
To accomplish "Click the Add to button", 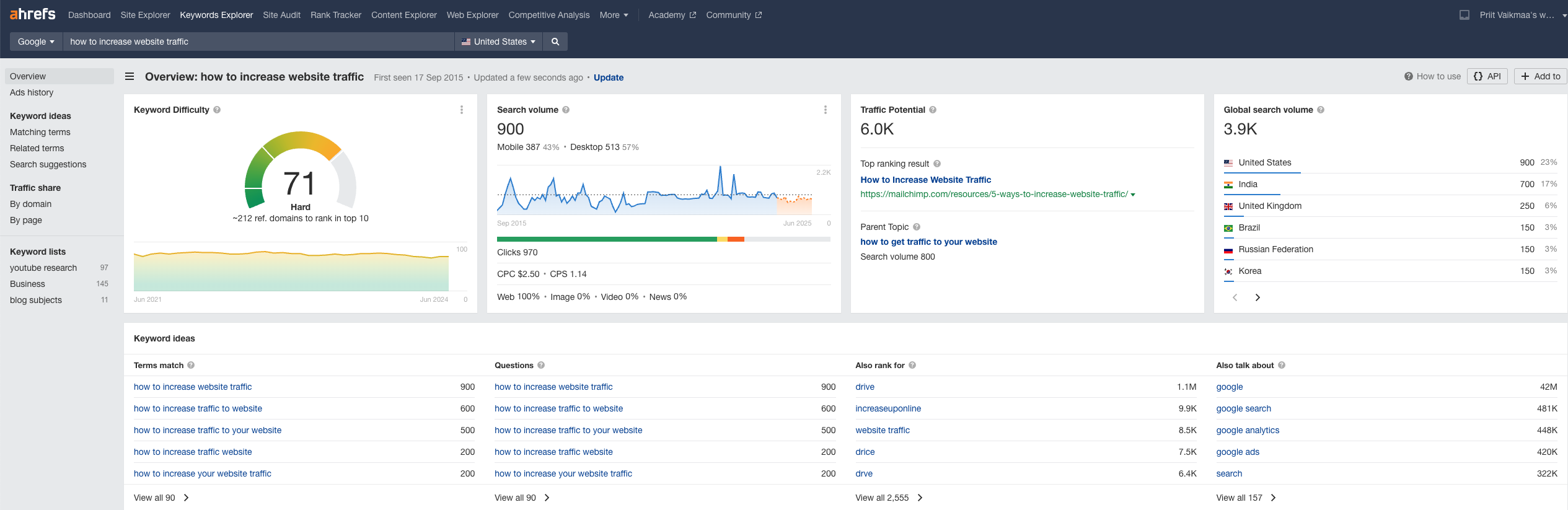I will 1541,76.
